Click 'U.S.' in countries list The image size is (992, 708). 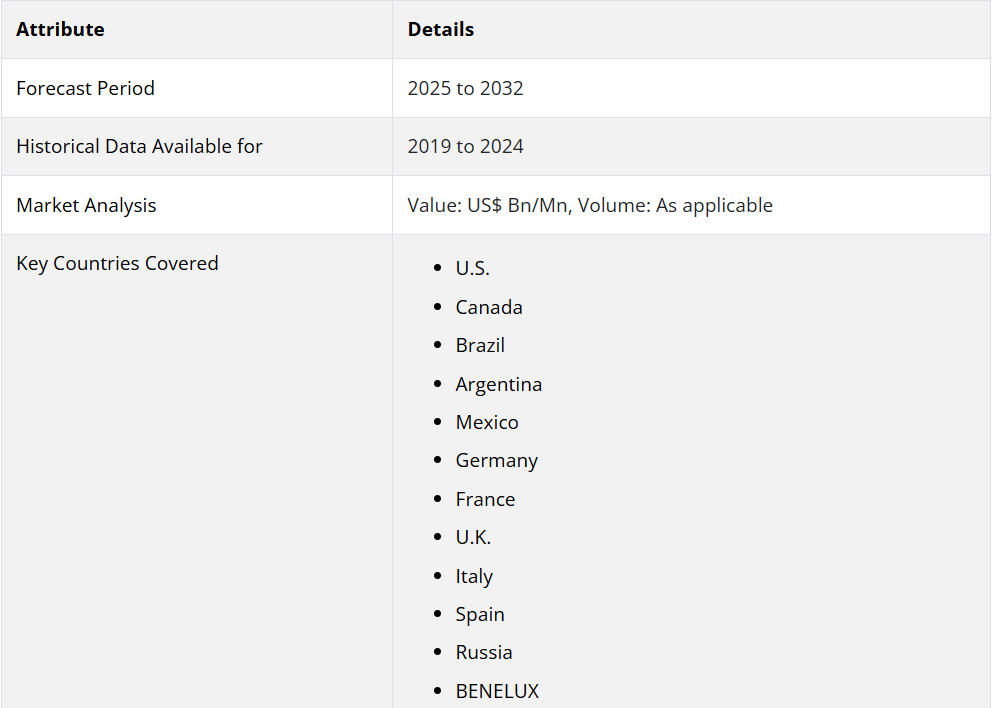coord(473,268)
